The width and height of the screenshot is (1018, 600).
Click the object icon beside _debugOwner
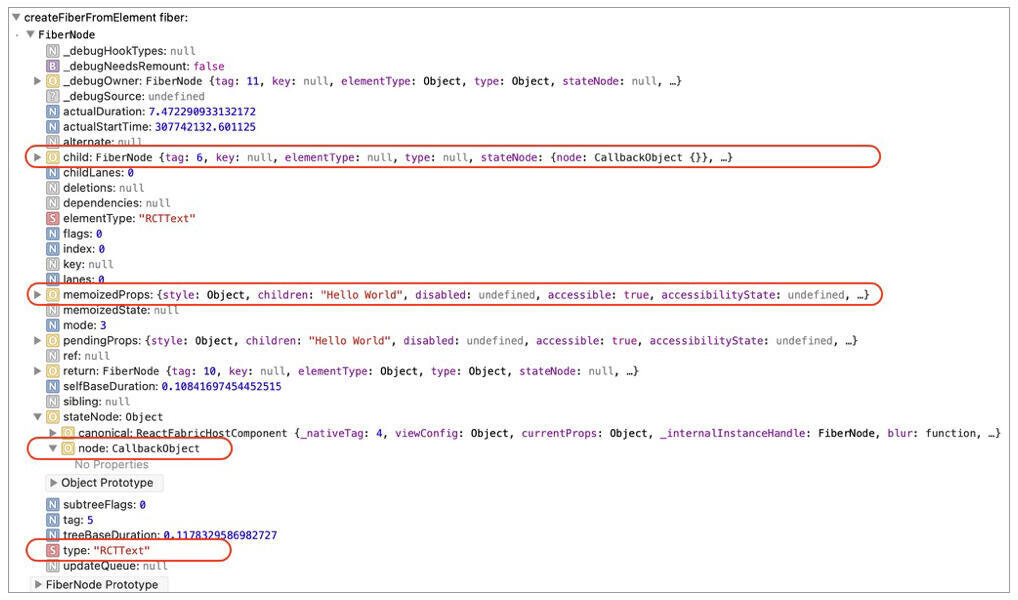pos(53,81)
